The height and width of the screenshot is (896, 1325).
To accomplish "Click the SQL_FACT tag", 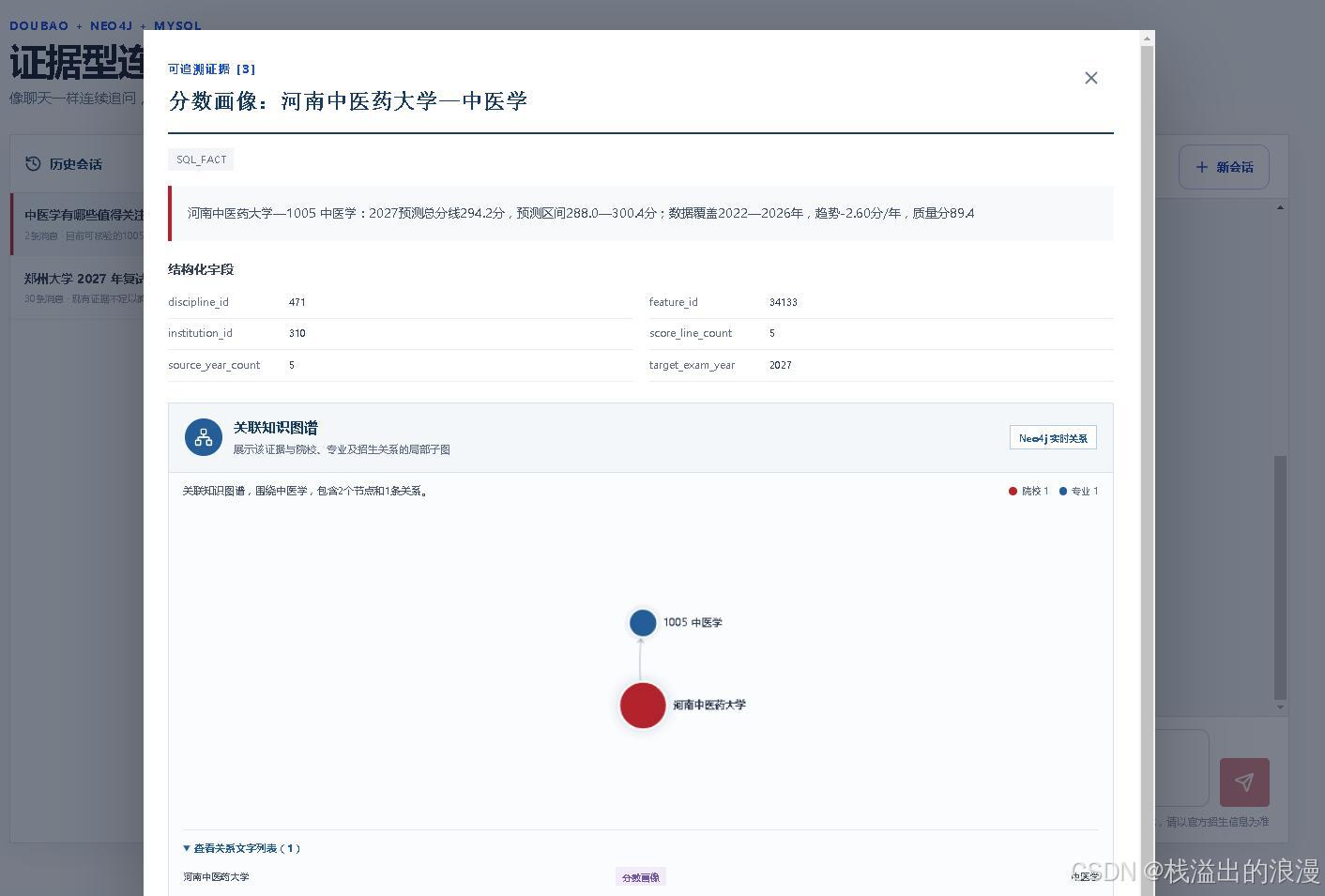I will (201, 159).
